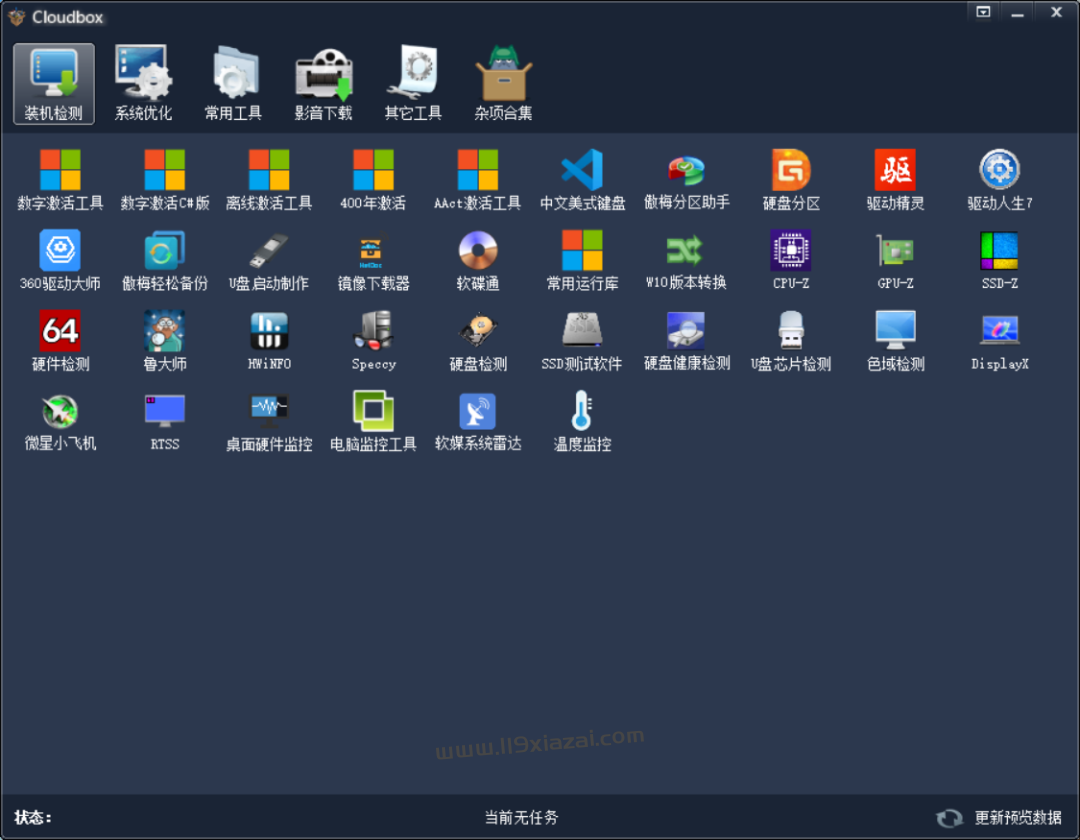Minimize the Cloudbox window

[x=1018, y=12]
